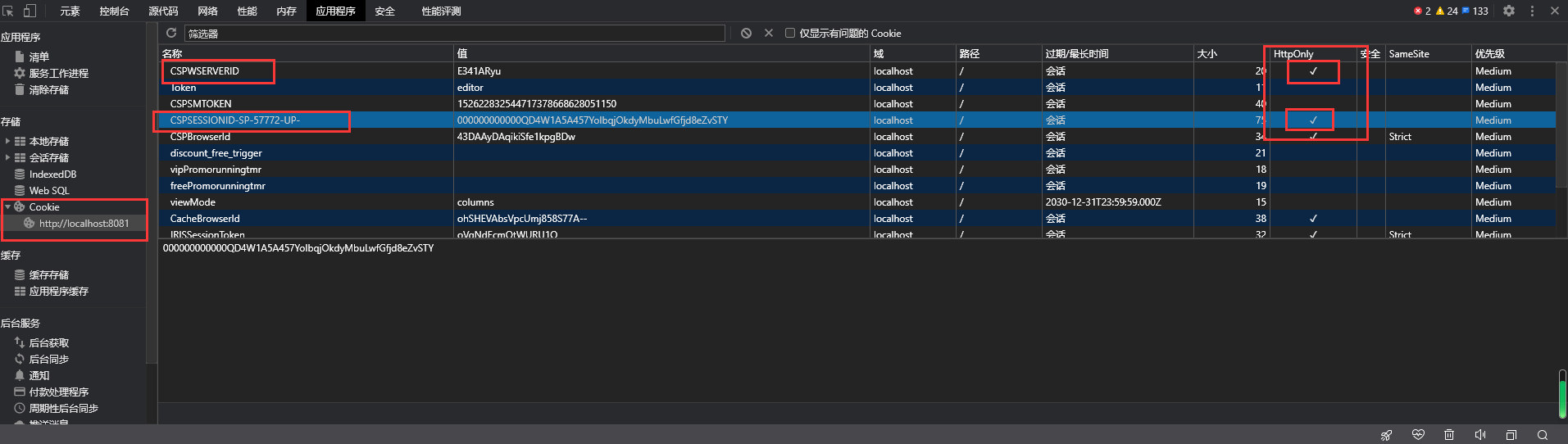Clear all cookies with the circle-slash icon

(746, 33)
